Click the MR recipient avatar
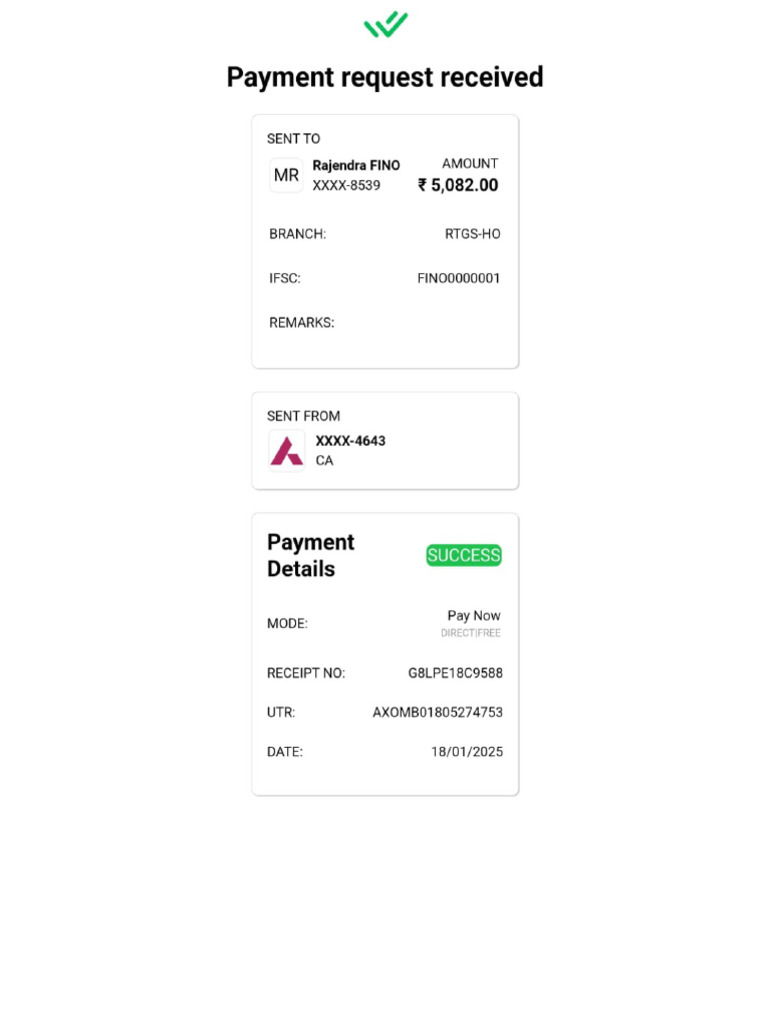Viewport: 768px width, 1024px height. pos(286,175)
